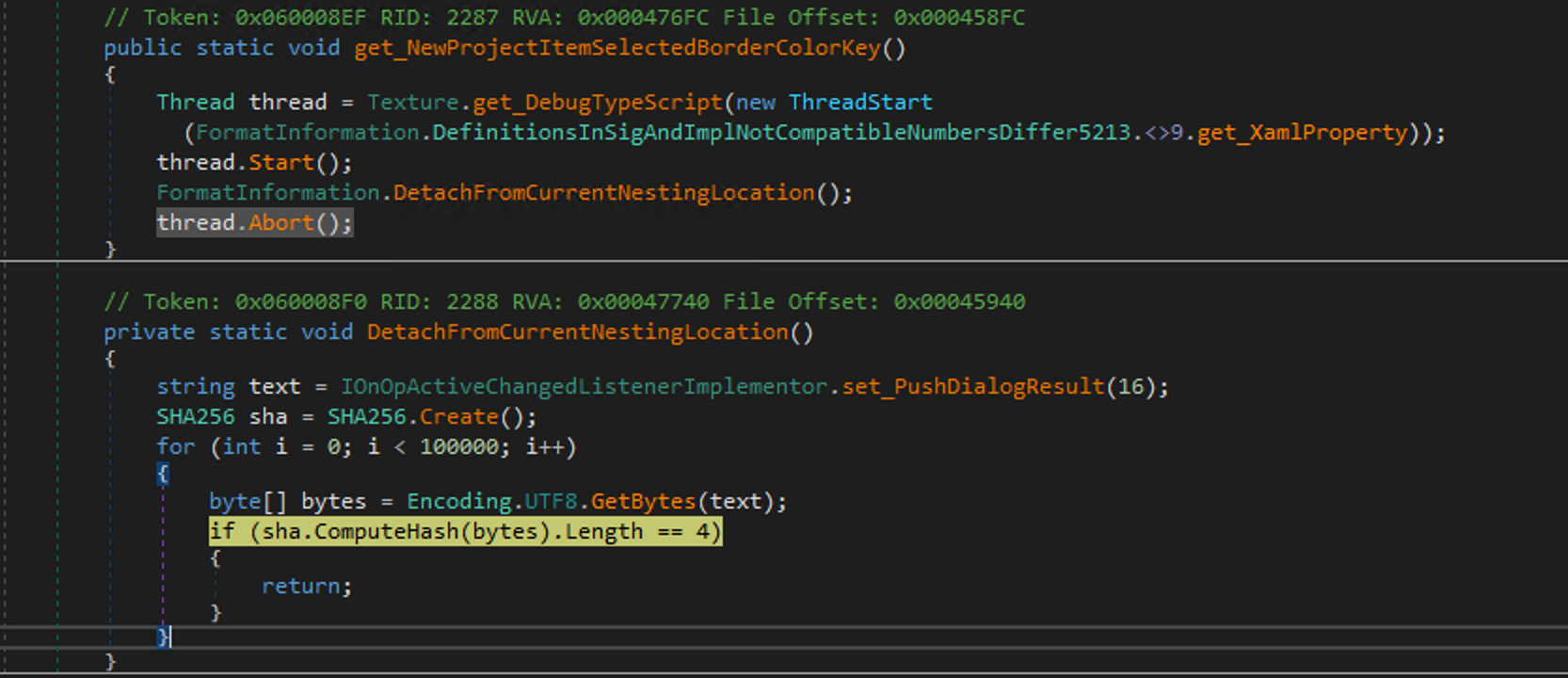This screenshot has width=1568, height=678.
Task: Click the SHA256 type in the sha declaration
Action: click(x=196, y=416)
